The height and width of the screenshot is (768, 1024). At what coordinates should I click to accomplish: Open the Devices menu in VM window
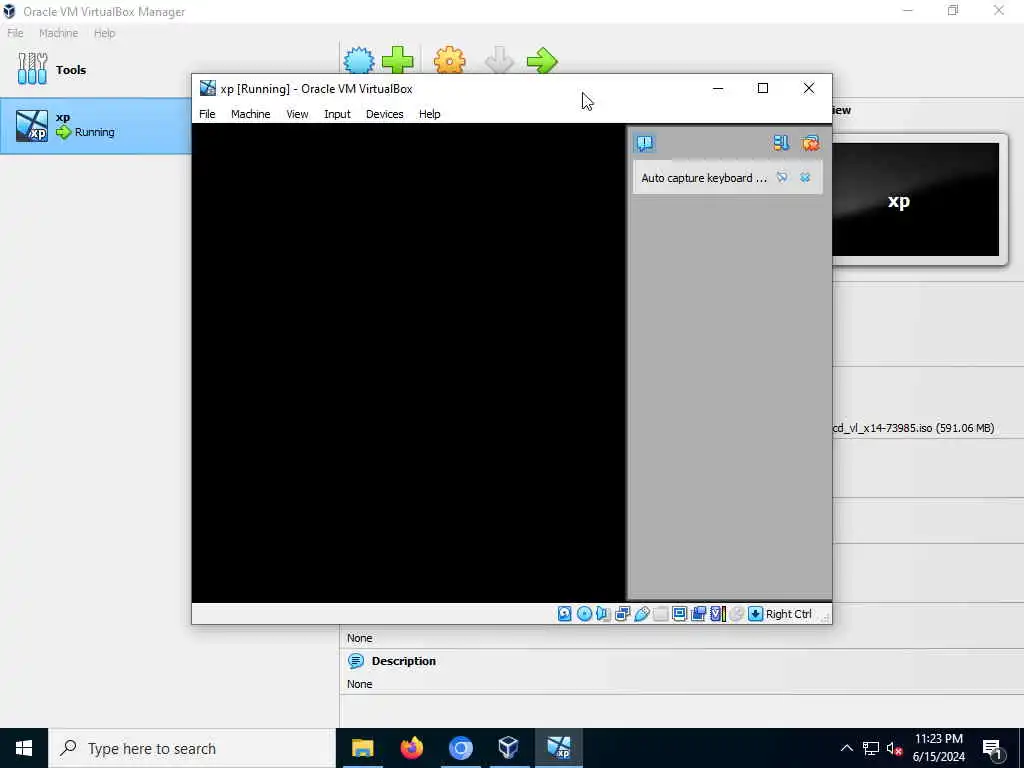[385, 114]
